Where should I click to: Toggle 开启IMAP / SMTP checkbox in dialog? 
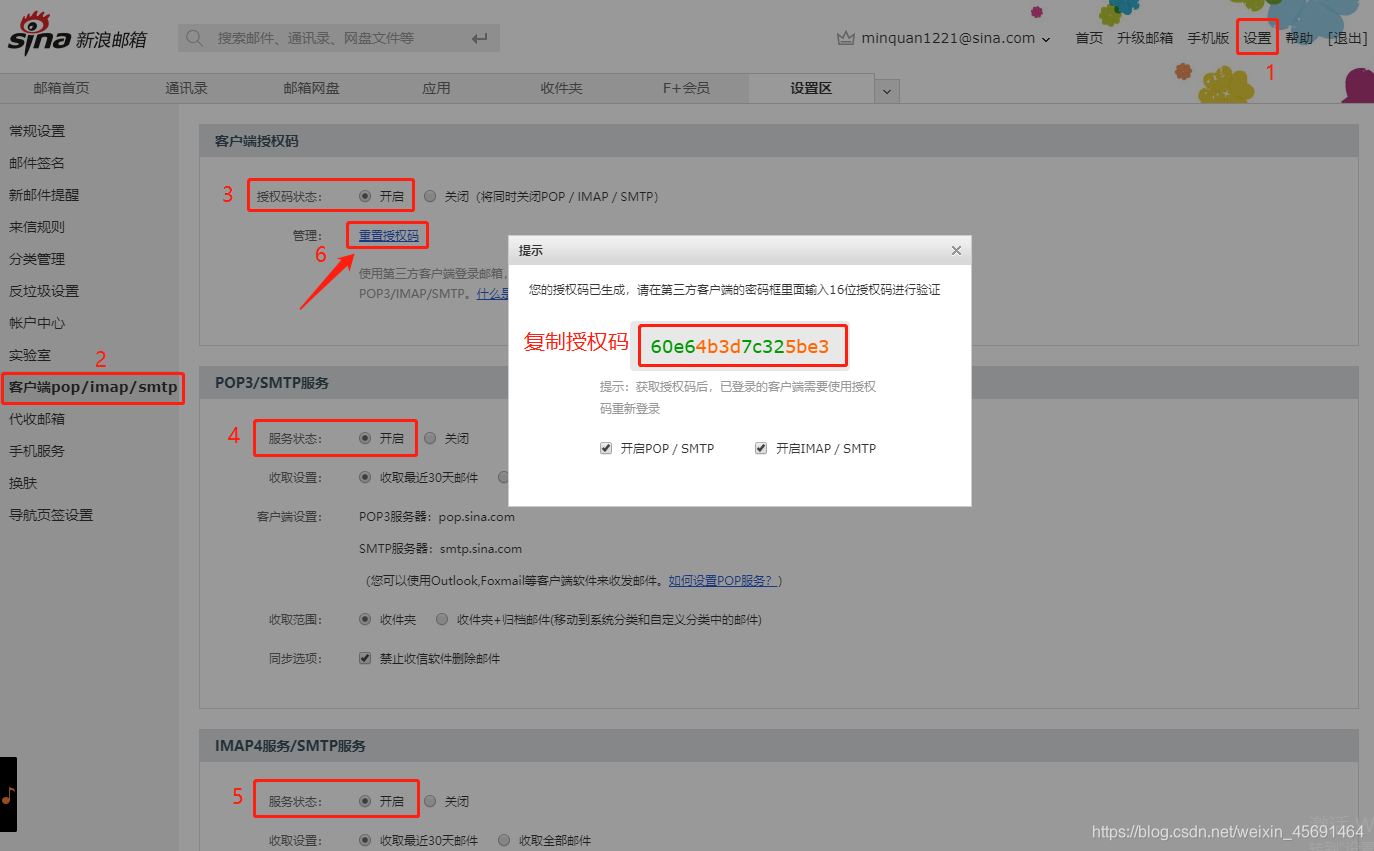pyautogui.click(x=761, y=448)
